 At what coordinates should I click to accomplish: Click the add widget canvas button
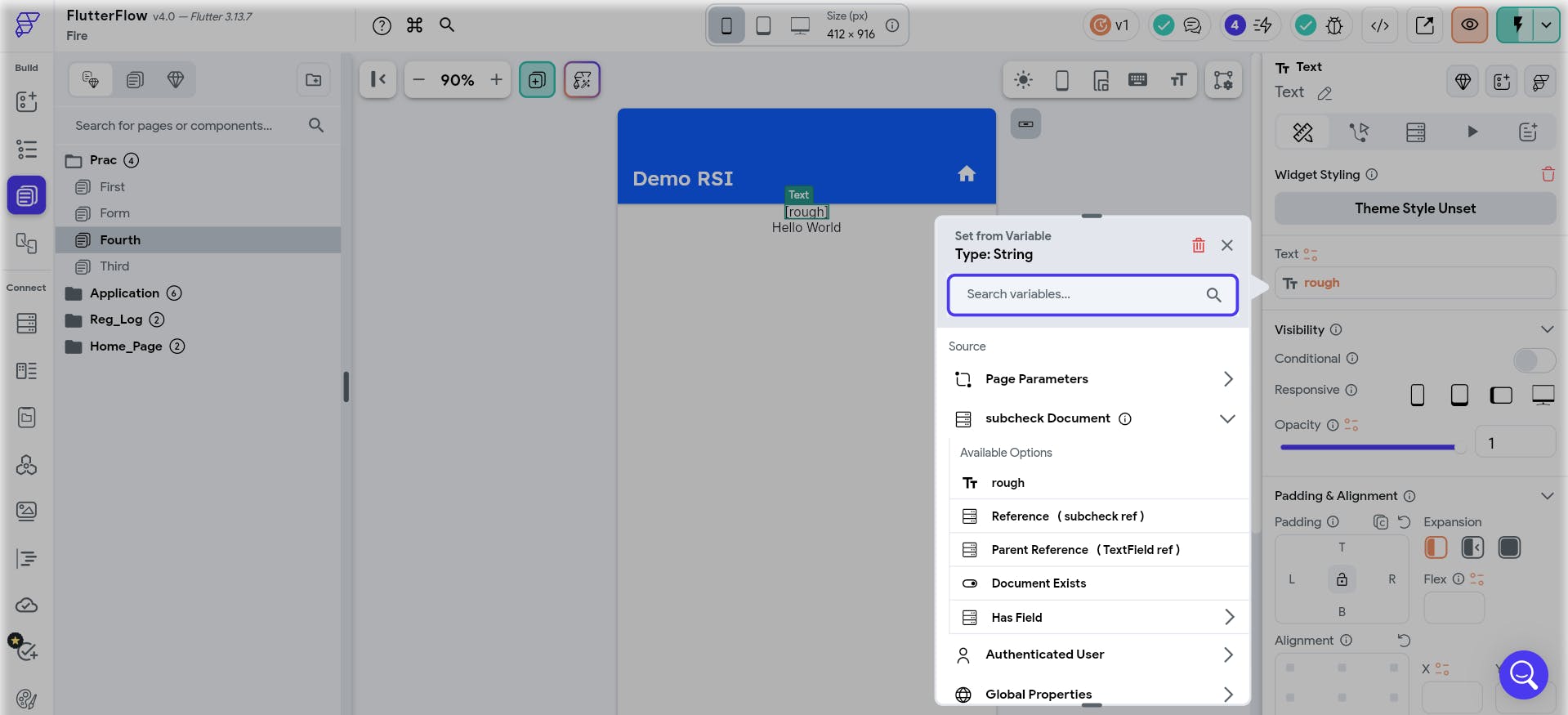pyautogui.click(x=537, y=79)
